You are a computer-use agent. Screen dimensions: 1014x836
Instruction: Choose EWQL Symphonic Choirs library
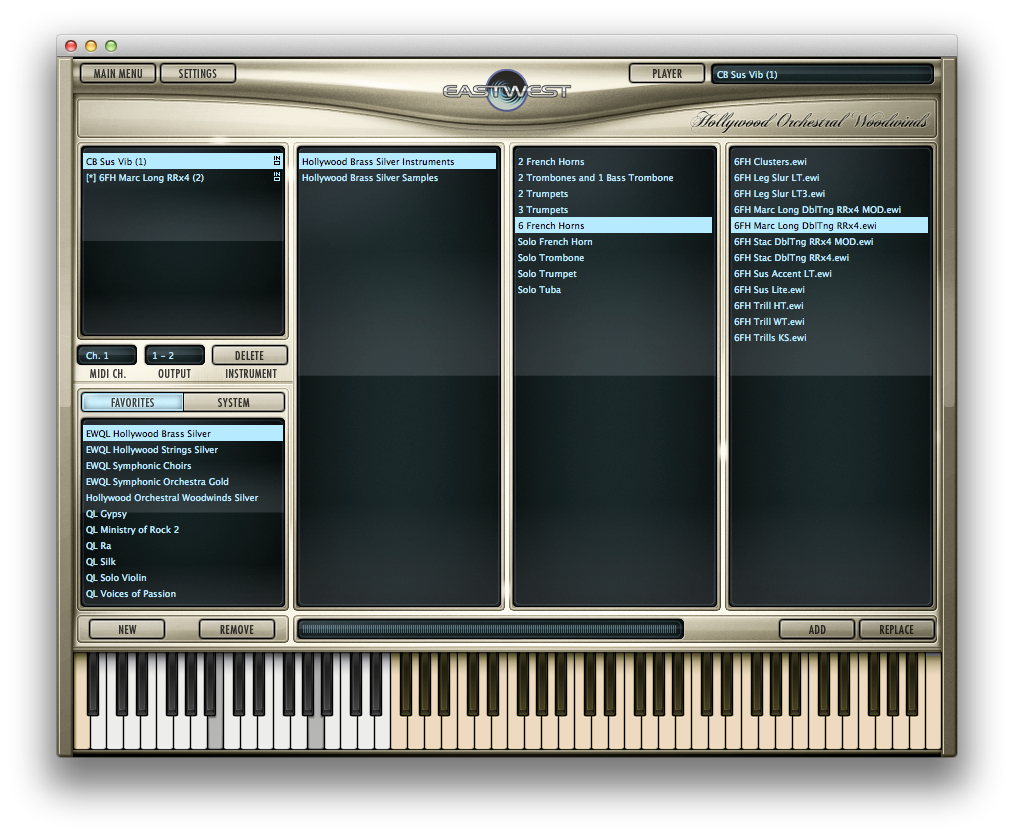pos(183,466)
